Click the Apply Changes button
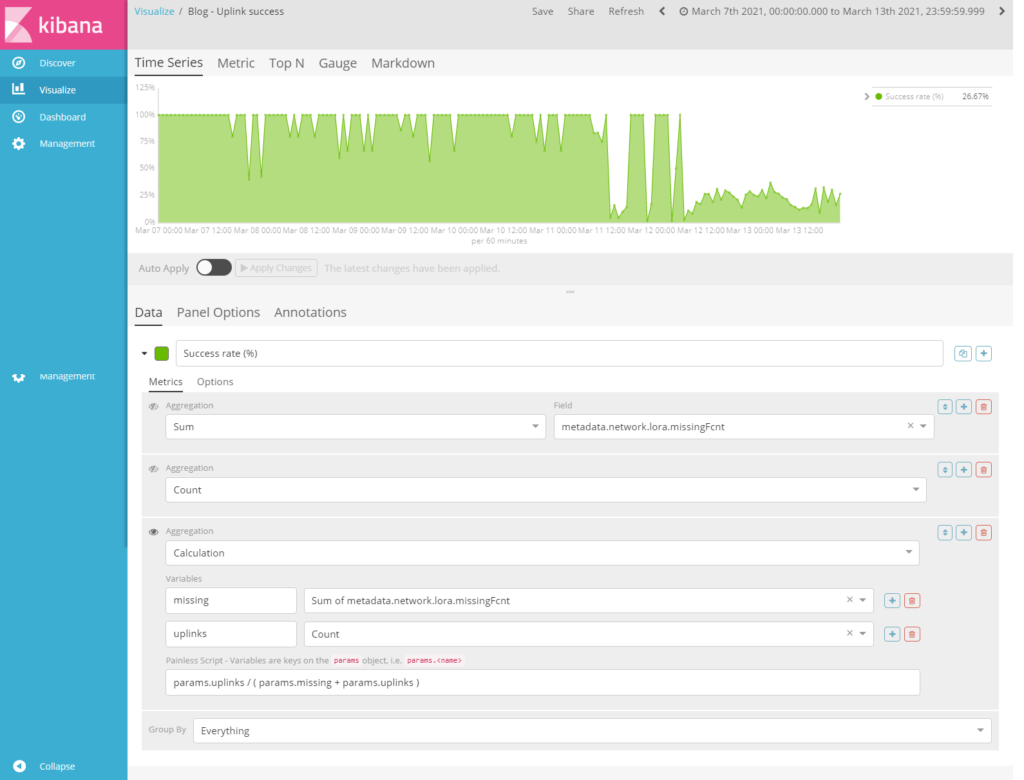 tap(276, 268)
